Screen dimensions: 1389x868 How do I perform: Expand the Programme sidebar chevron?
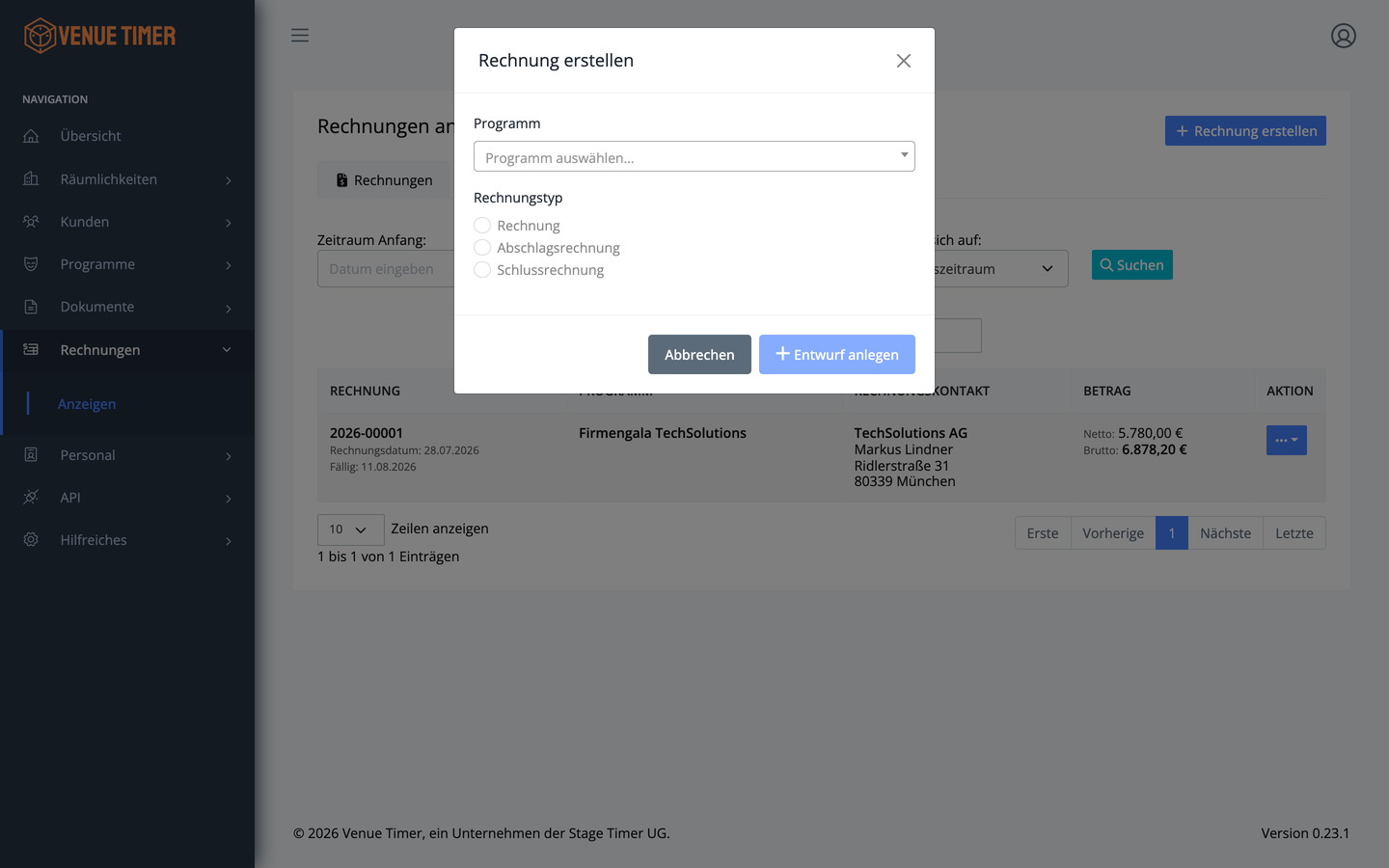229,265
